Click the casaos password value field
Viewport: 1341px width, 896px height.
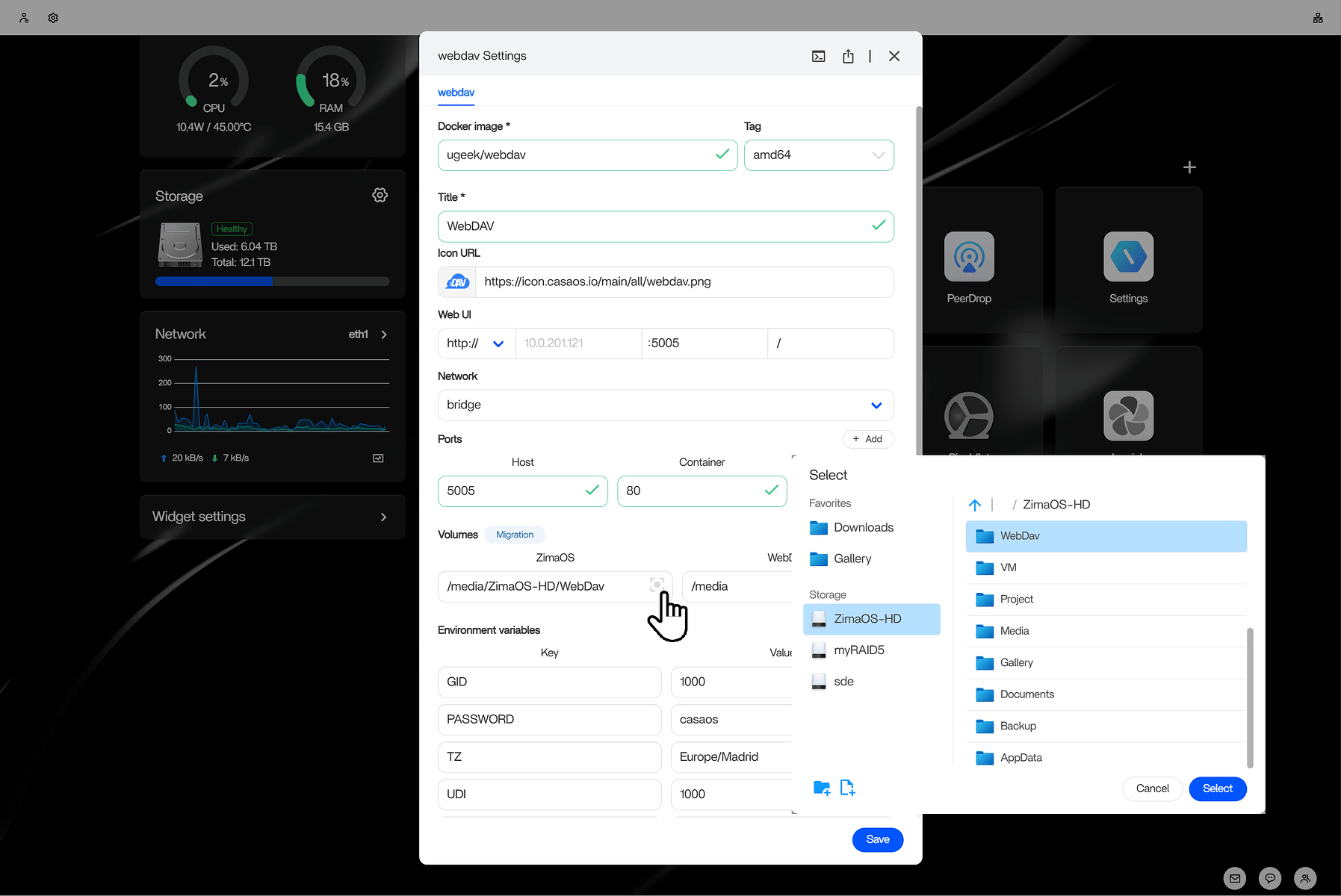click(732, 720)
